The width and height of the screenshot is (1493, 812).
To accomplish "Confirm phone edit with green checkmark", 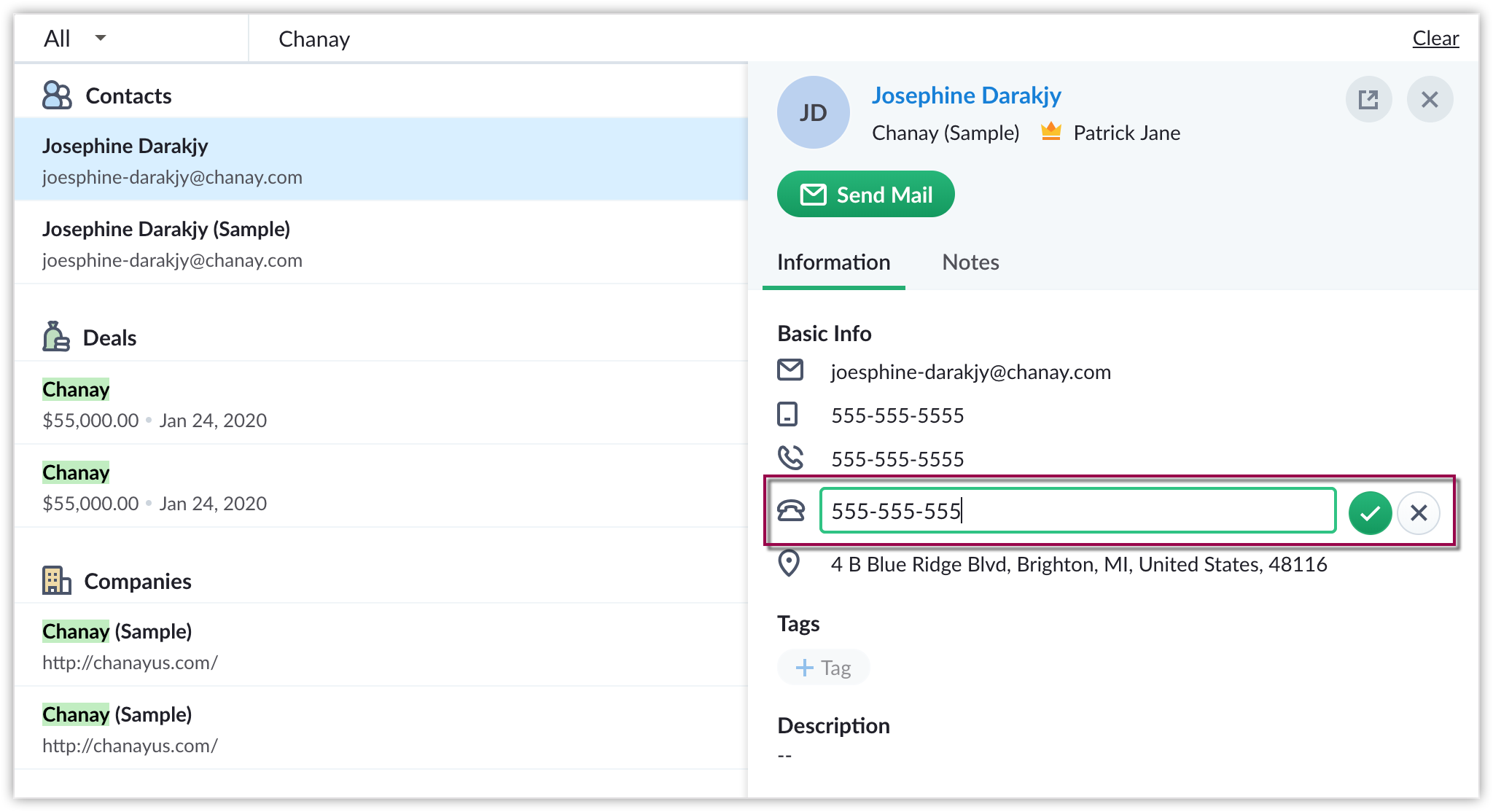I will [x=1370, y=513].
